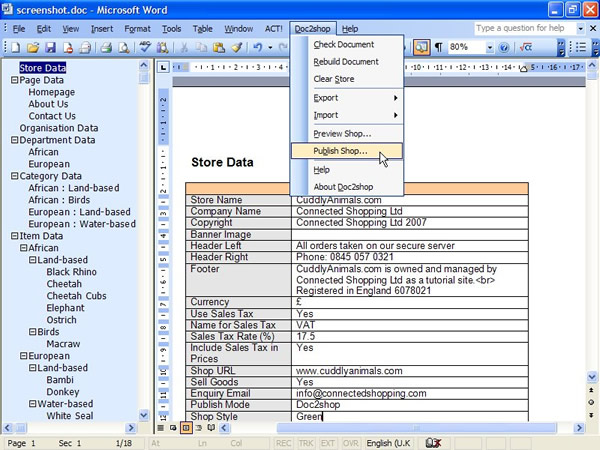The image size is (600, 450).
Task: Collapse Water-based node in document map
Action: pos(33,404)
